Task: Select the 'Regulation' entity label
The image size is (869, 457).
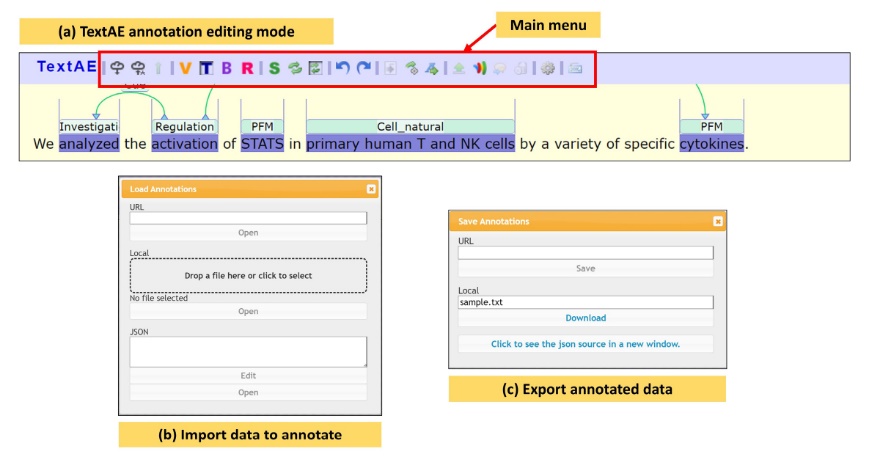Action: click(185, 126)
